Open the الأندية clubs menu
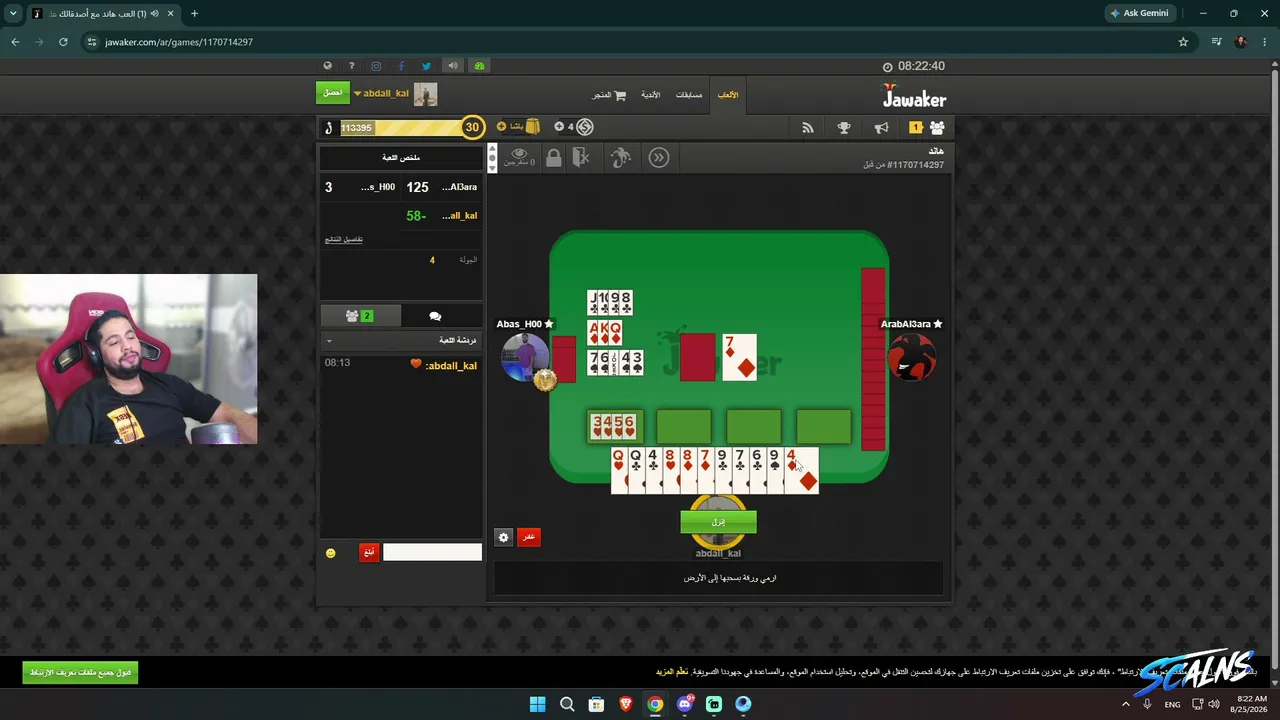The width and height of the screenshot is (1280, 720). (650, 95)
